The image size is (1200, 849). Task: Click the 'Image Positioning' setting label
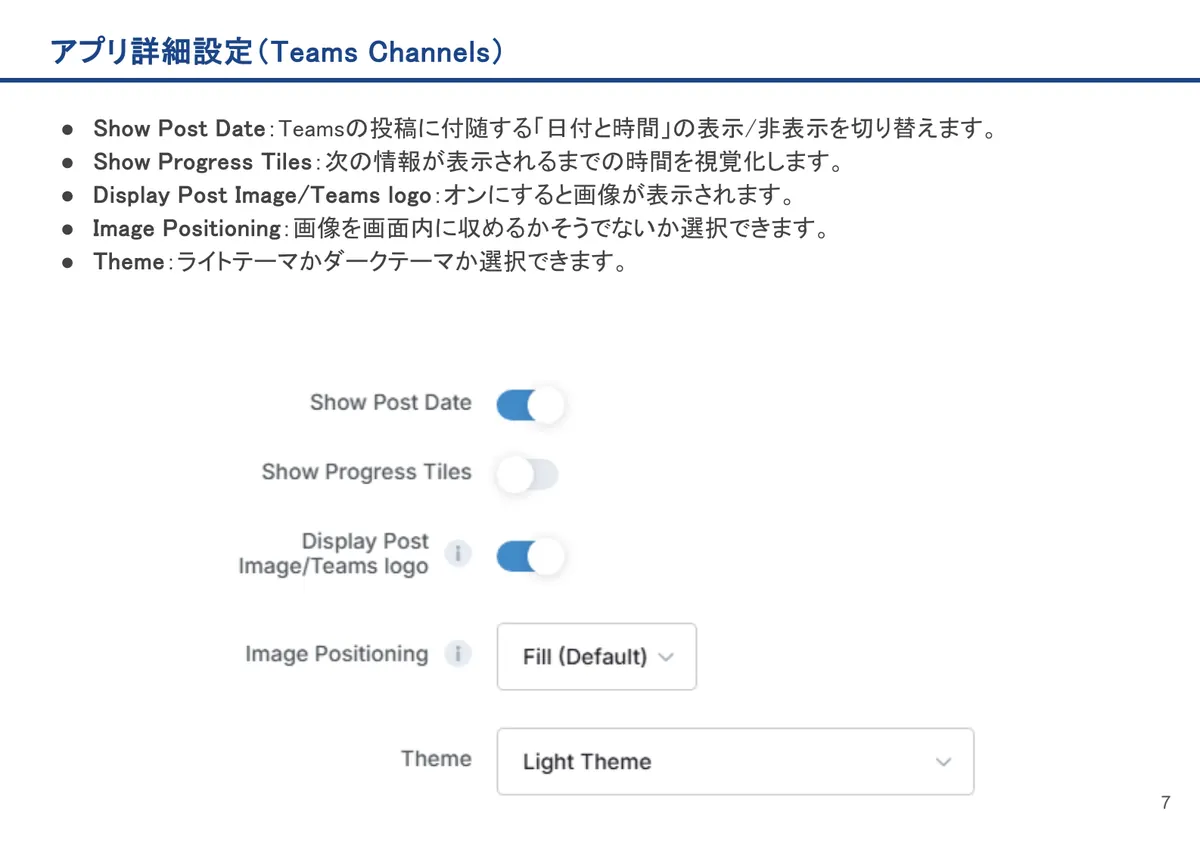point(336,654)
